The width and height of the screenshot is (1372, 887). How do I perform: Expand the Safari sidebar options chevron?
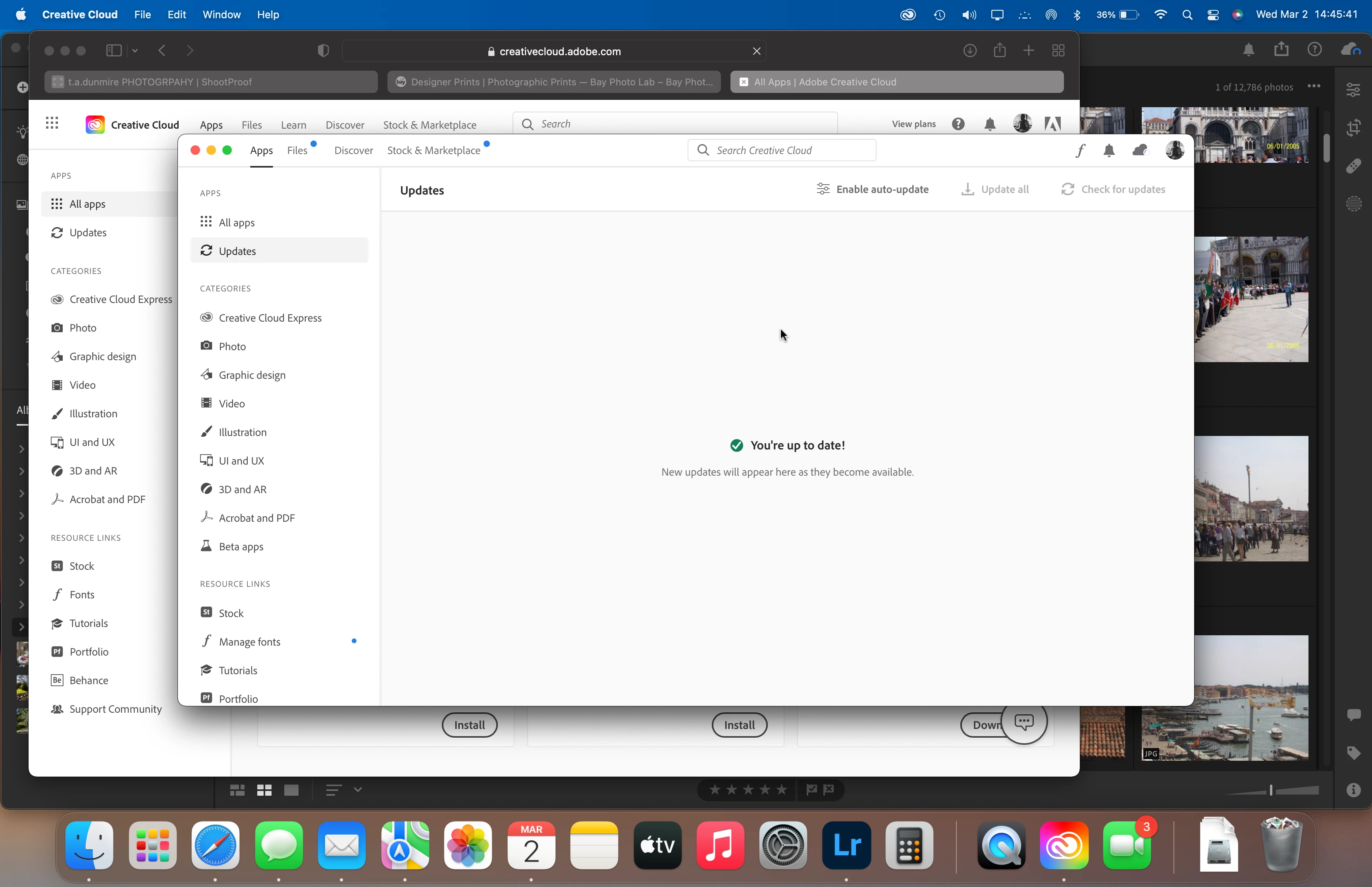[135, 51]
